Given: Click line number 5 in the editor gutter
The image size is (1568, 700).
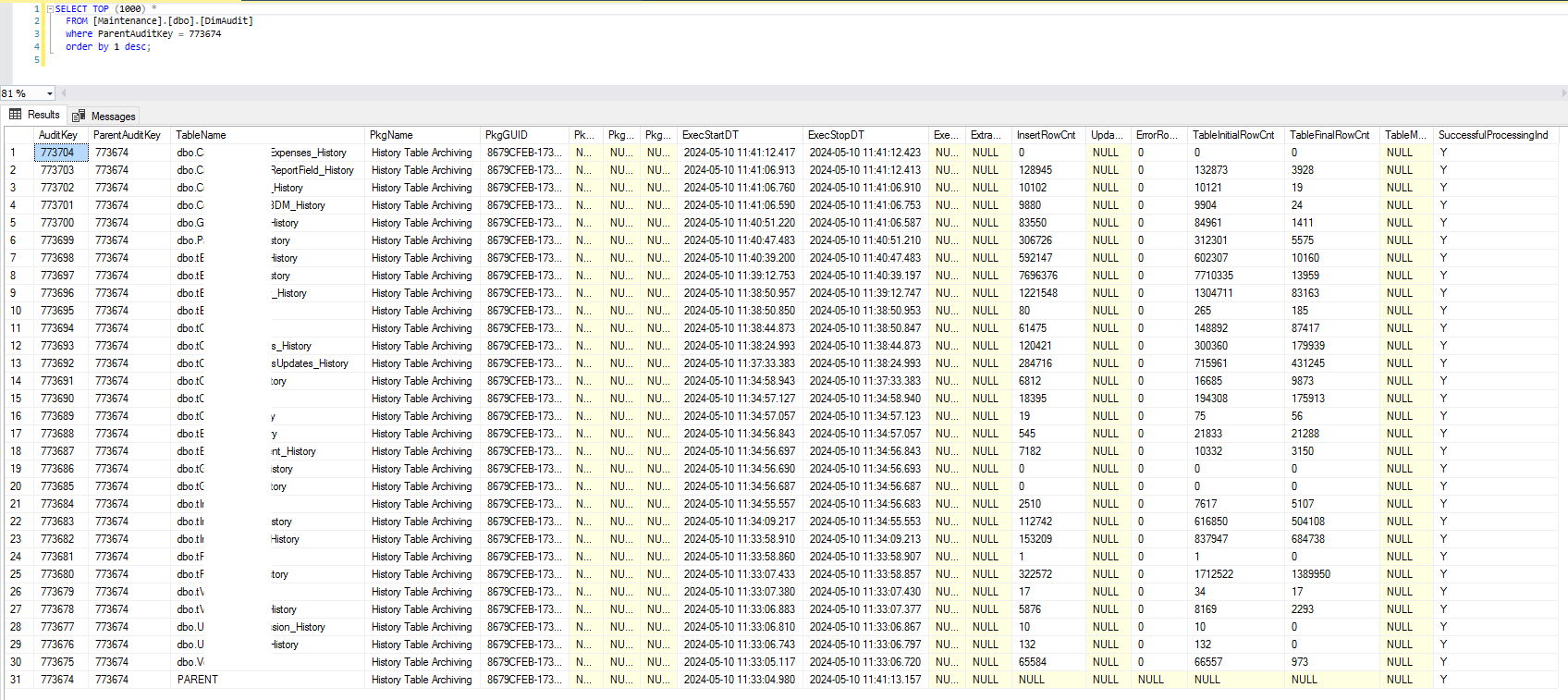Looking at the screenshot, I should point(37,60).
